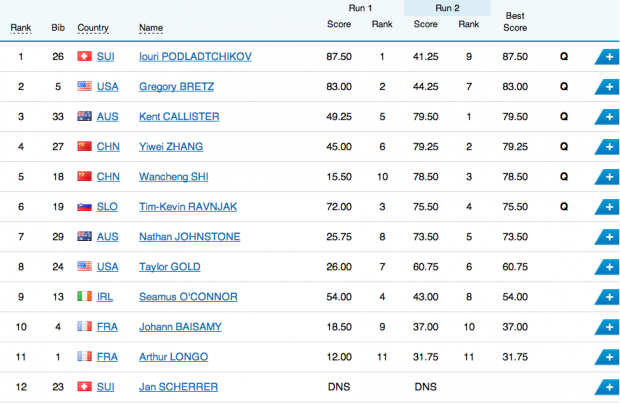Expand details for Iouri Podladtchikov row
Screen dimensions: 620x403
pos(608,56)
